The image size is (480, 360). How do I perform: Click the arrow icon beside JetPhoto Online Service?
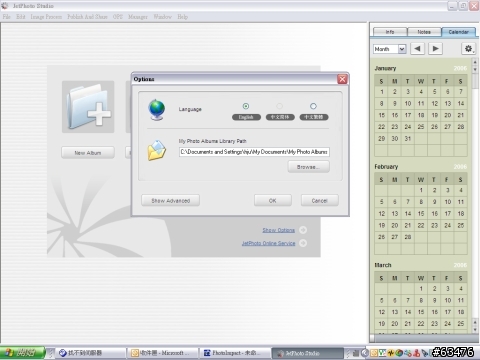[303, 243]
